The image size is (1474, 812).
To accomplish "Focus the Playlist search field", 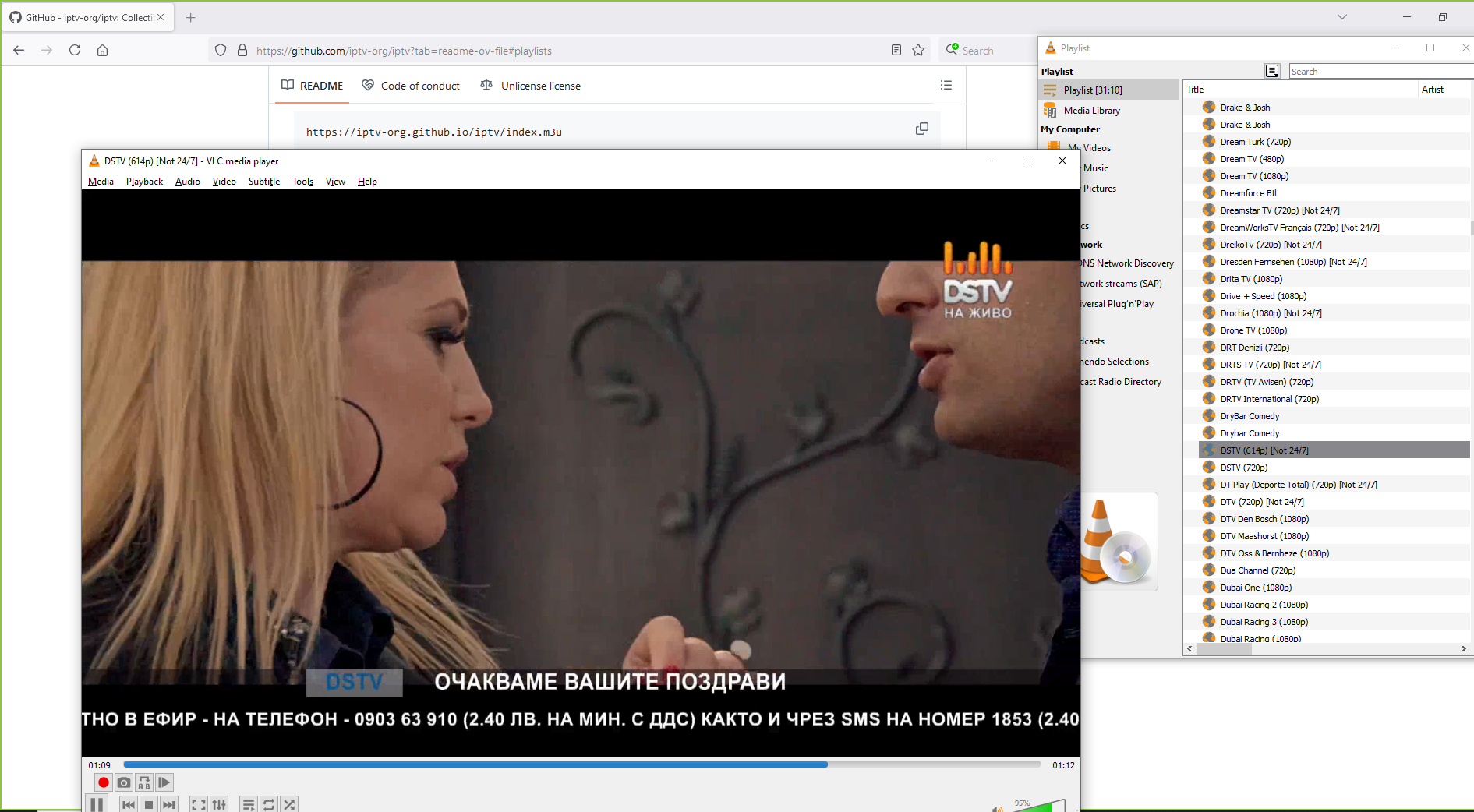I will pos(1380,72).
